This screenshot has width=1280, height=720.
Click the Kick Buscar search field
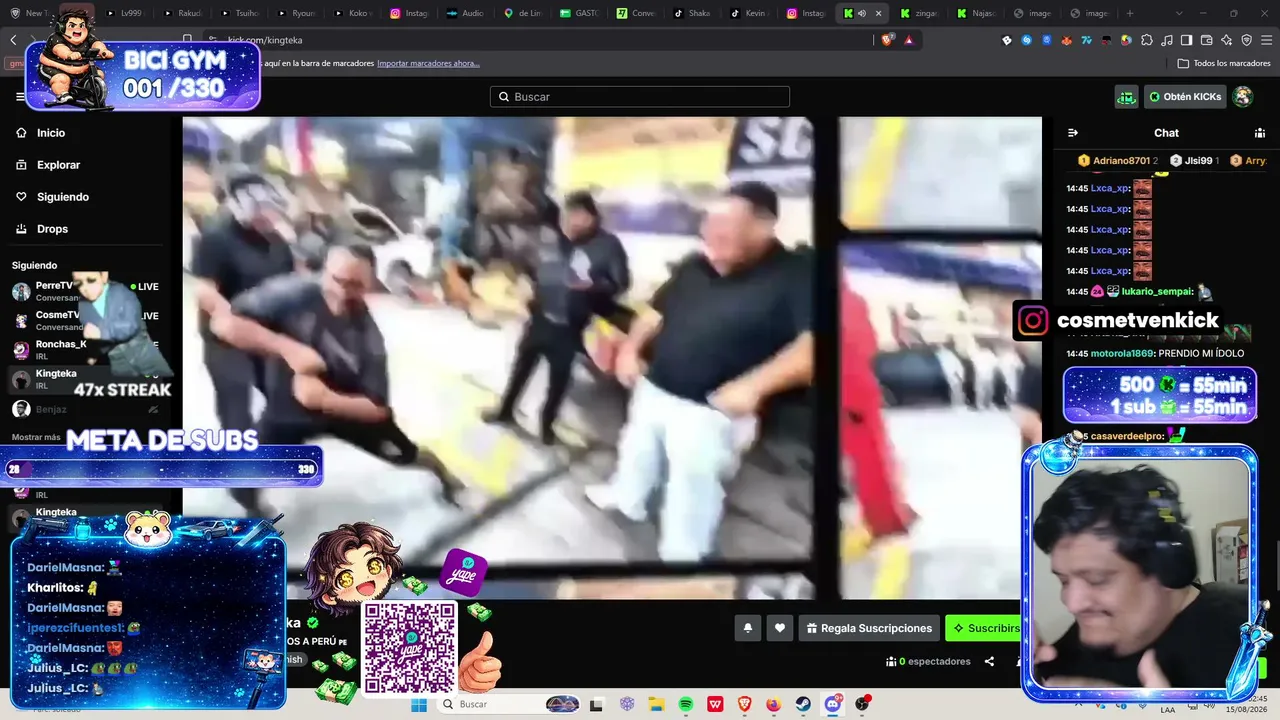point(640,97)
